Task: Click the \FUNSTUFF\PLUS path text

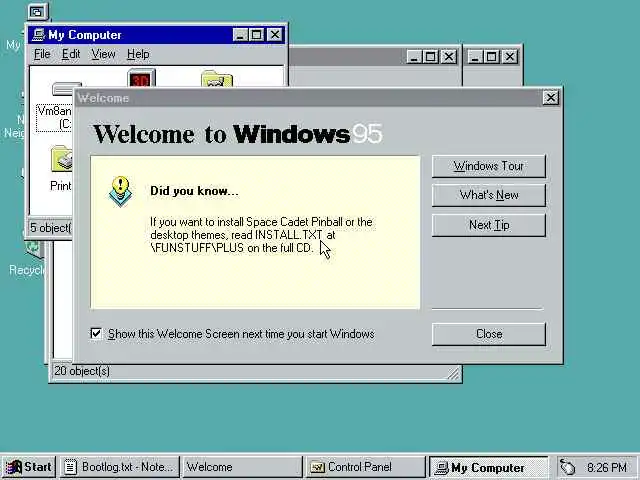Action: coord(197,248)
